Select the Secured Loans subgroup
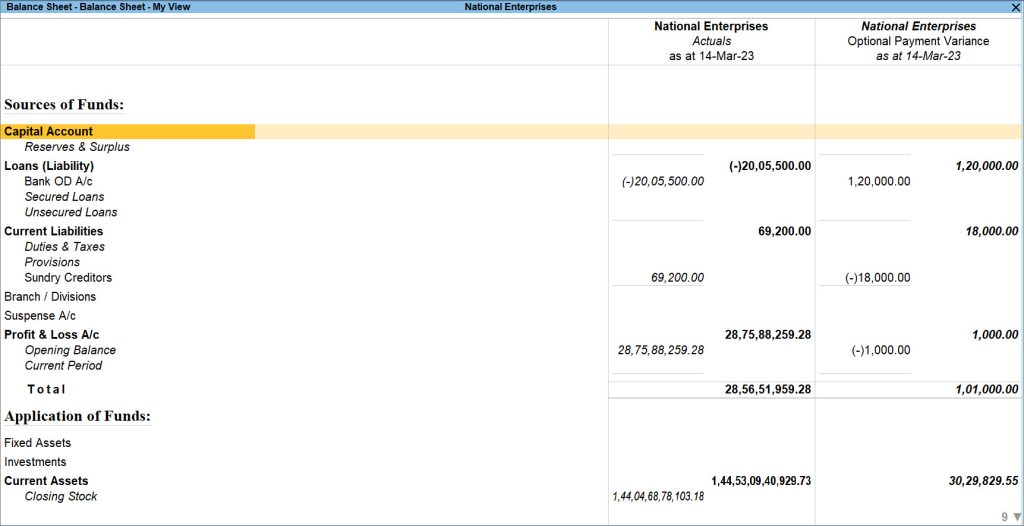 (64, 197)
